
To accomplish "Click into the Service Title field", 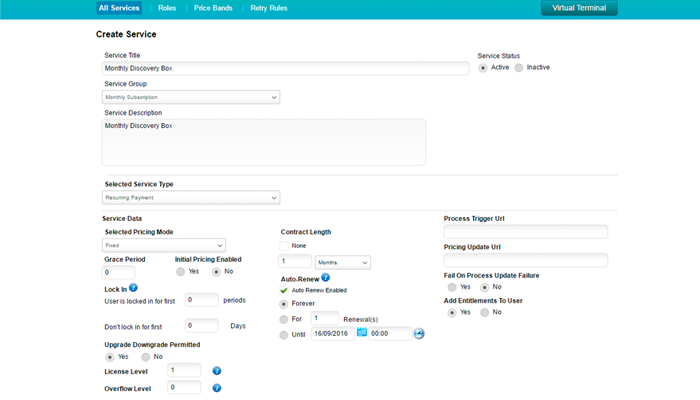I will click(286, 68).
